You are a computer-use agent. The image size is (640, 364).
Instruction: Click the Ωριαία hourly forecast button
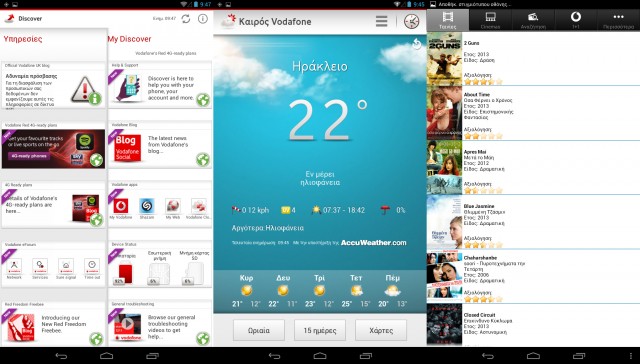[259, 330]
